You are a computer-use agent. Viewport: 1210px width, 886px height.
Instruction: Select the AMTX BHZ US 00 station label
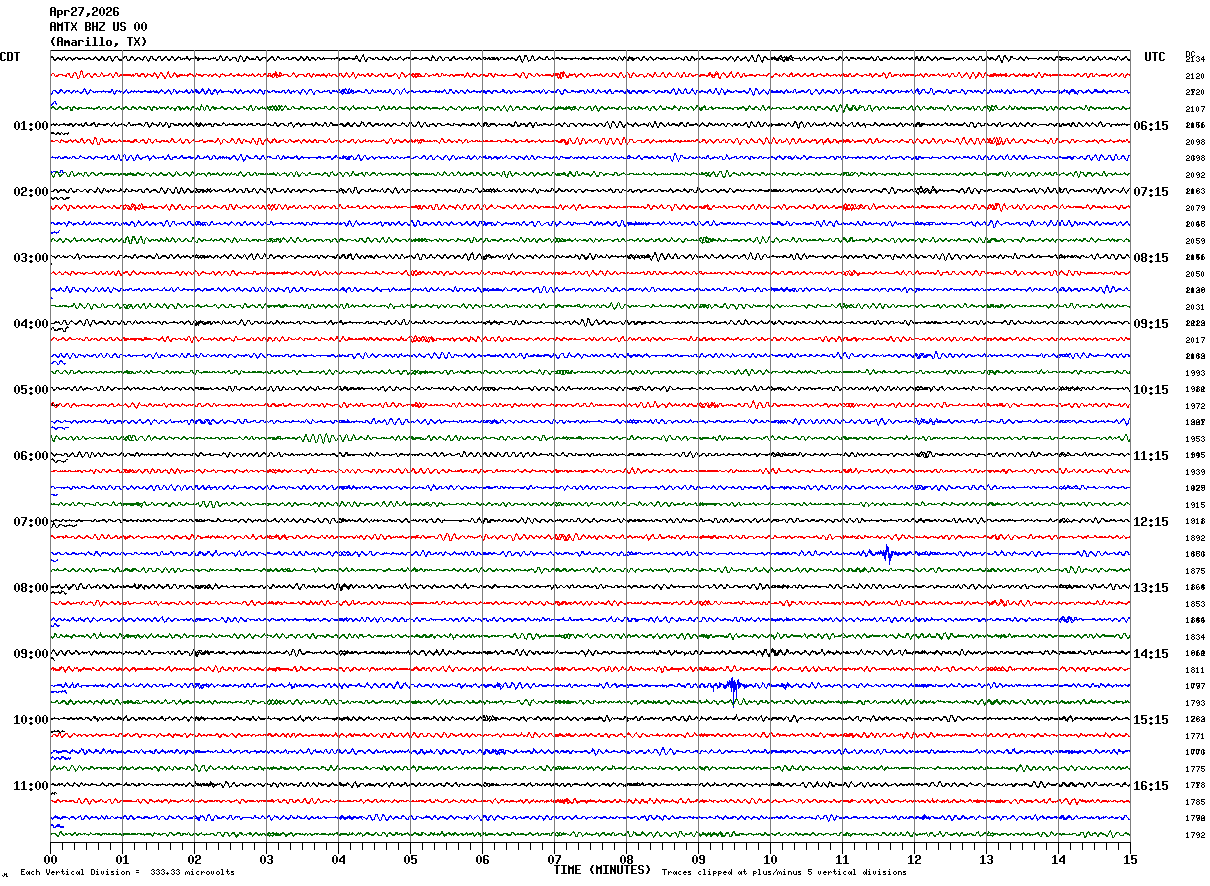click(98, 27)
